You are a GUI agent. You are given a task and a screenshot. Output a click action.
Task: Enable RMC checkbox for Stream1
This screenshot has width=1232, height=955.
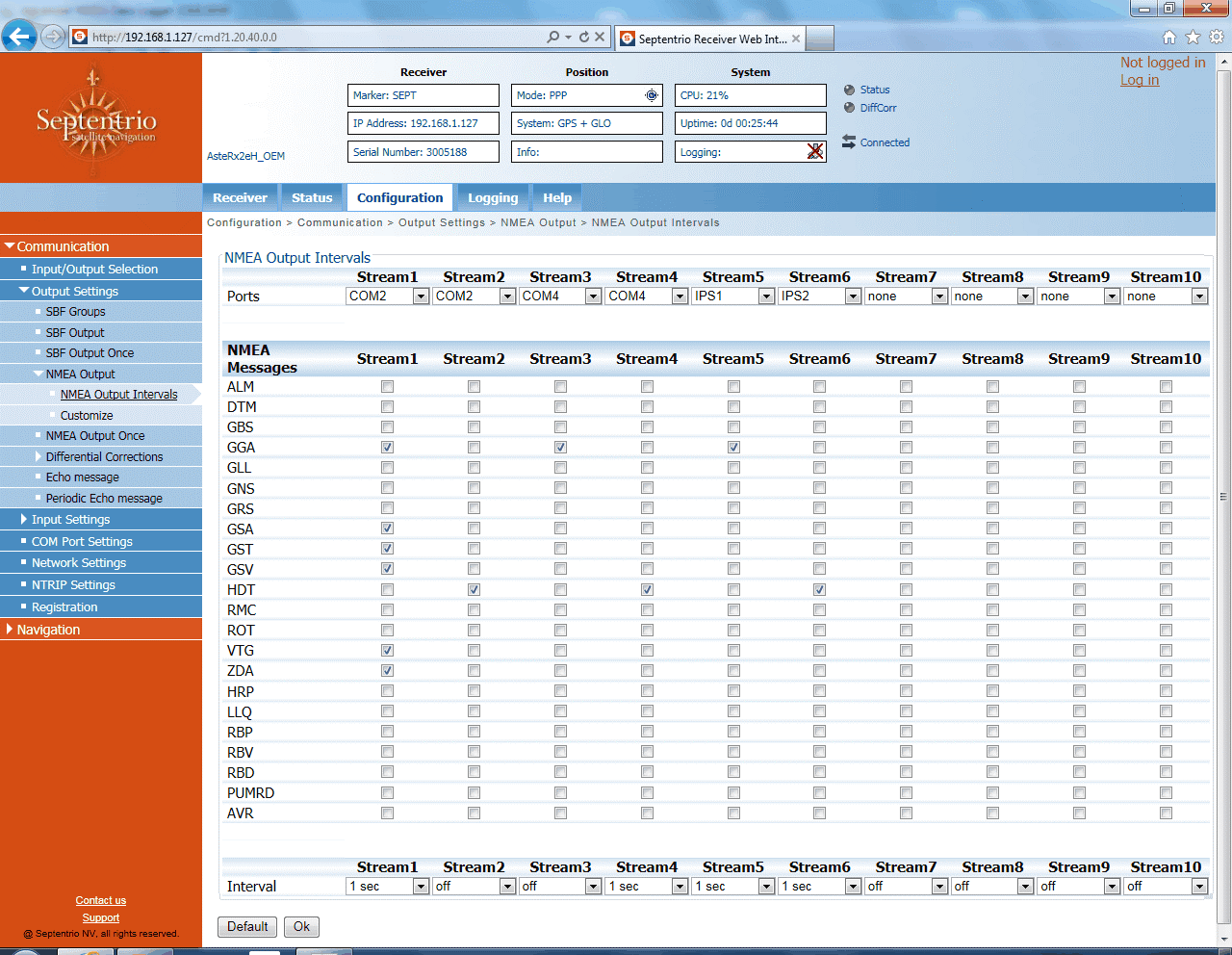[387, 610]
